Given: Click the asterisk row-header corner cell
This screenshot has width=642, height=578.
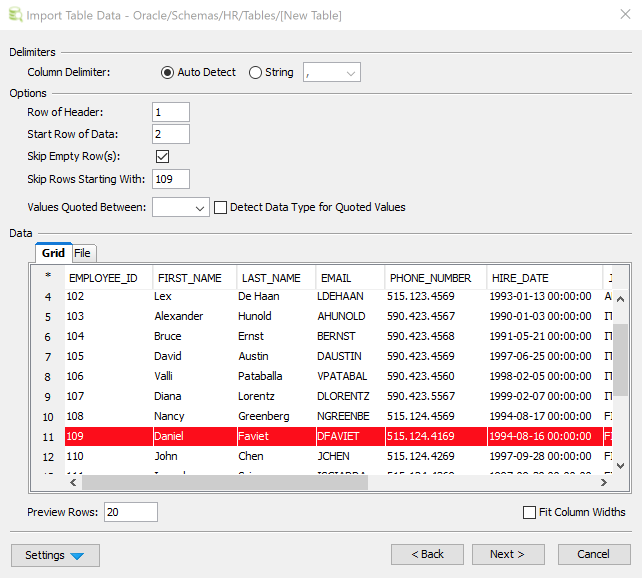Looking at the screenshot, I should [47, 277].
